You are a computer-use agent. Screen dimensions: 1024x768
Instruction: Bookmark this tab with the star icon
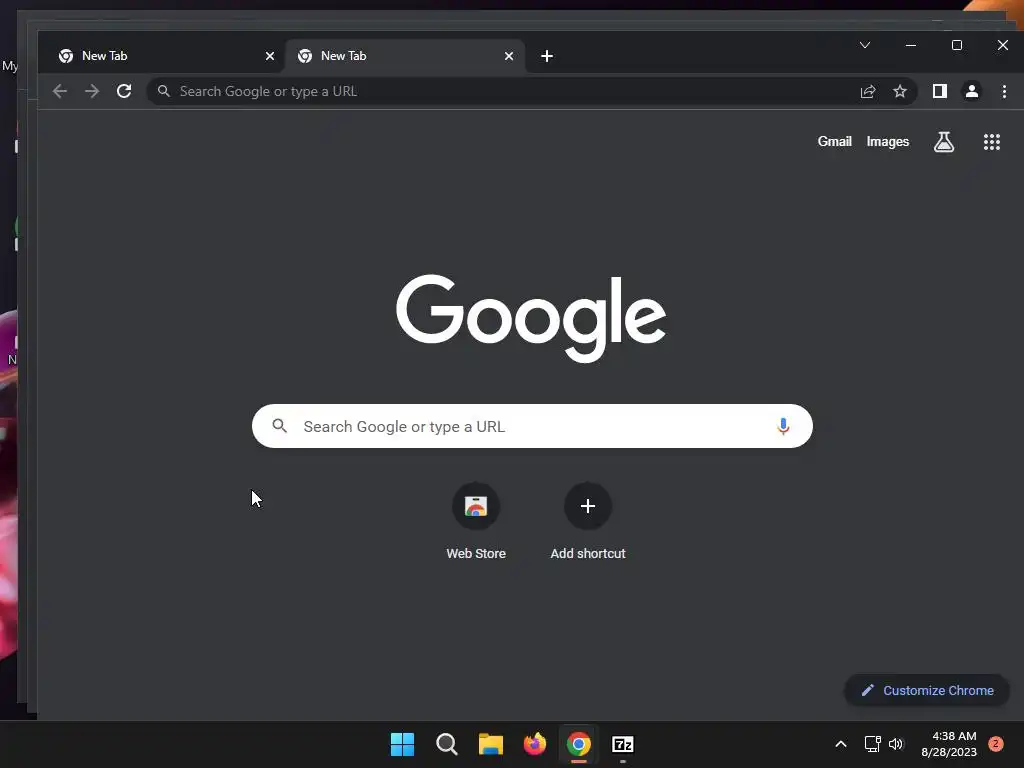coord(900,91)
